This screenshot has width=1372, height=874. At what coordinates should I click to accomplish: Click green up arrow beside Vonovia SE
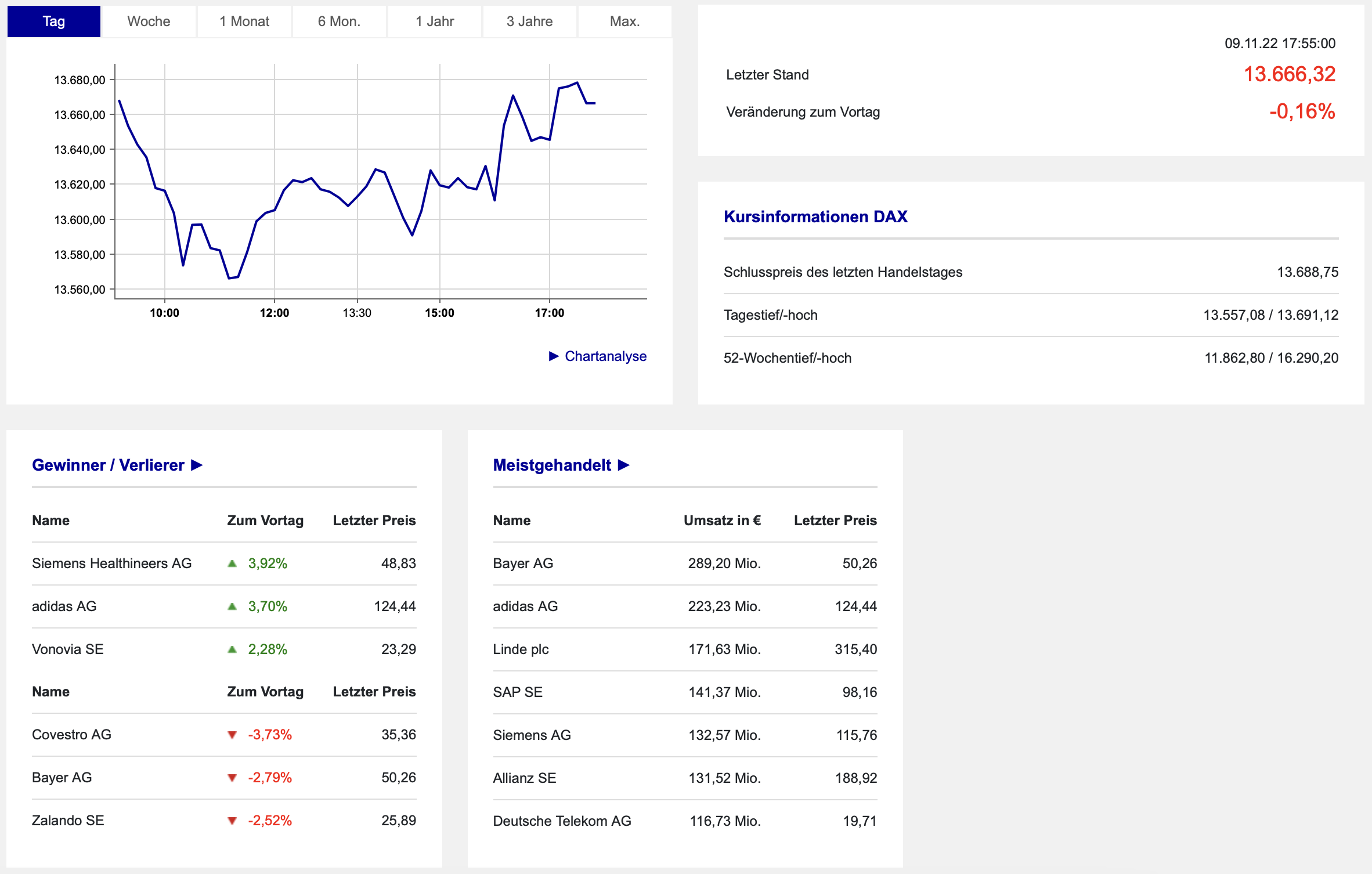click(x=232, y=649)
